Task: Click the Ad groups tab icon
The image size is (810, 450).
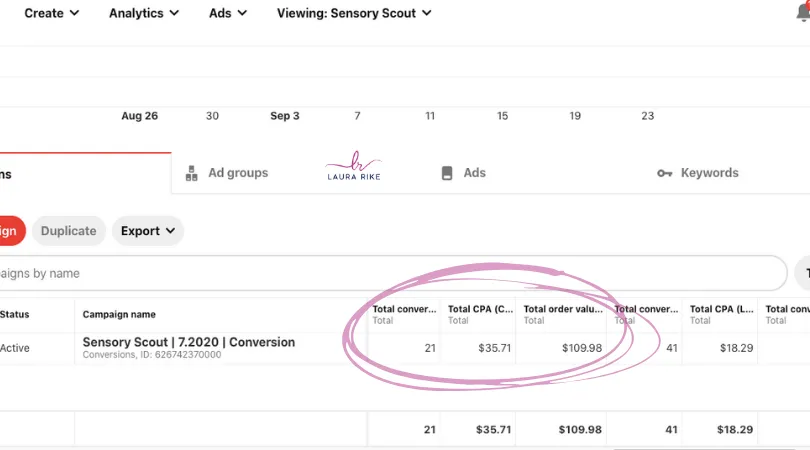Action: pyautogui.click(x=191, y=173)
